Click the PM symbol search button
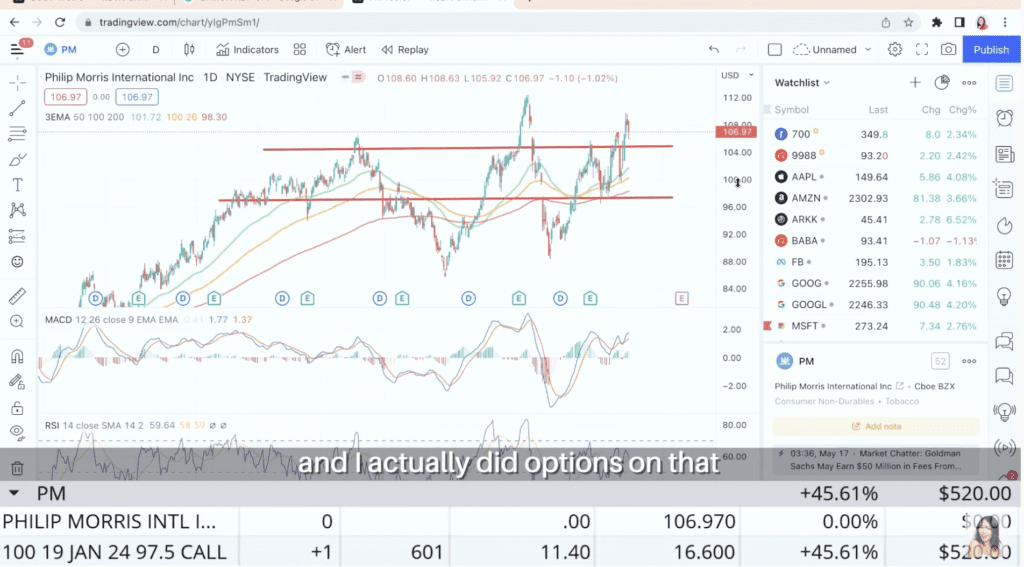The height and width of the screenshot is (567, 1024). coord(61,50)
